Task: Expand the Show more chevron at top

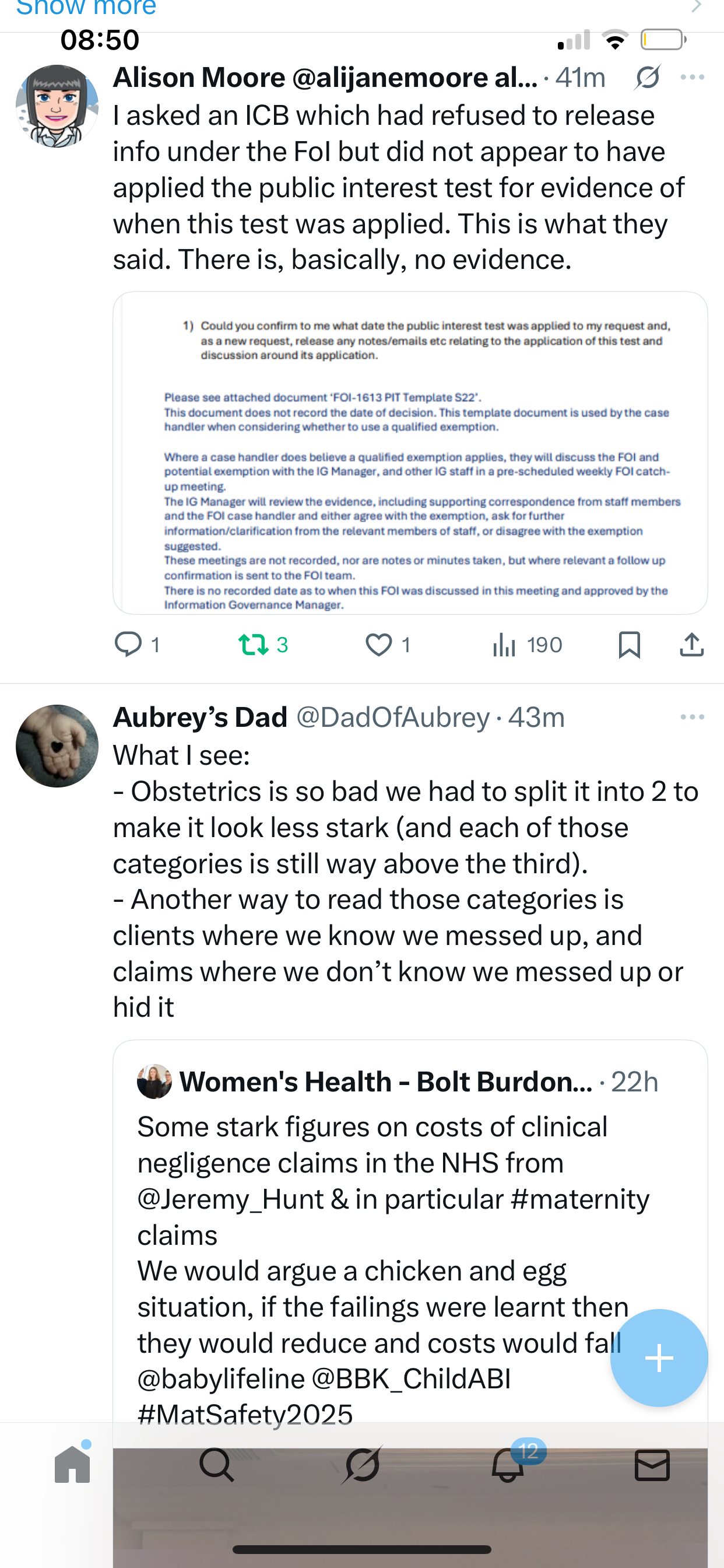Action: [x=697, y=6]
